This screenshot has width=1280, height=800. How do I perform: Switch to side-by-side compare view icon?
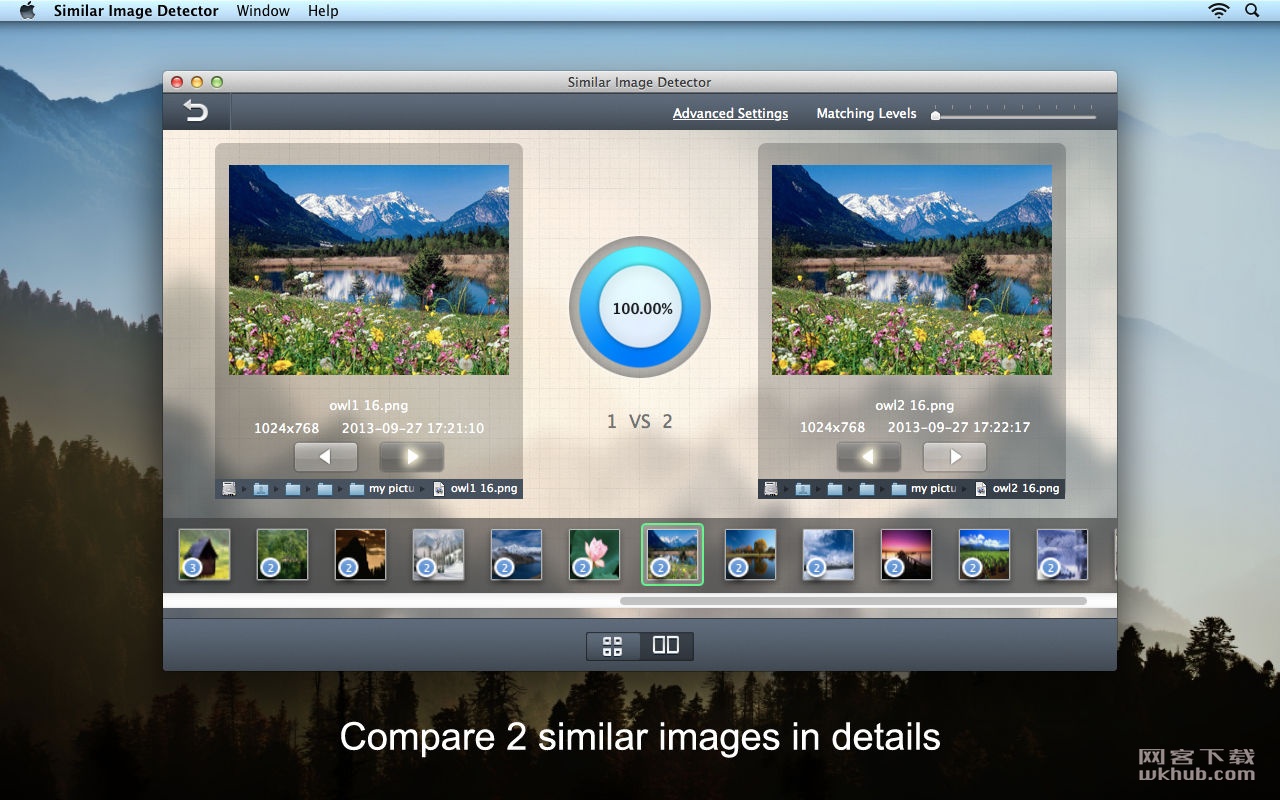(666, 646)
